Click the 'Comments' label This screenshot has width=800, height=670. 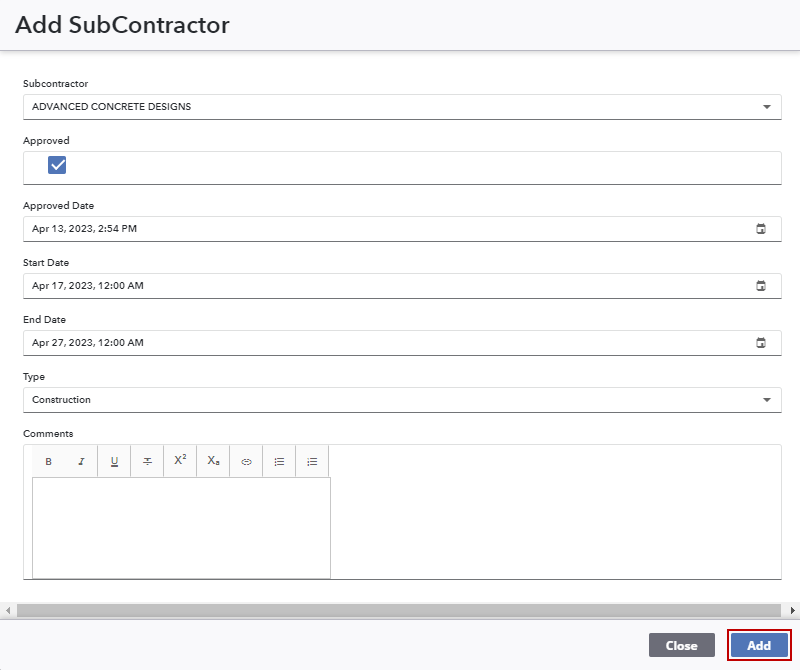(48, 434)
